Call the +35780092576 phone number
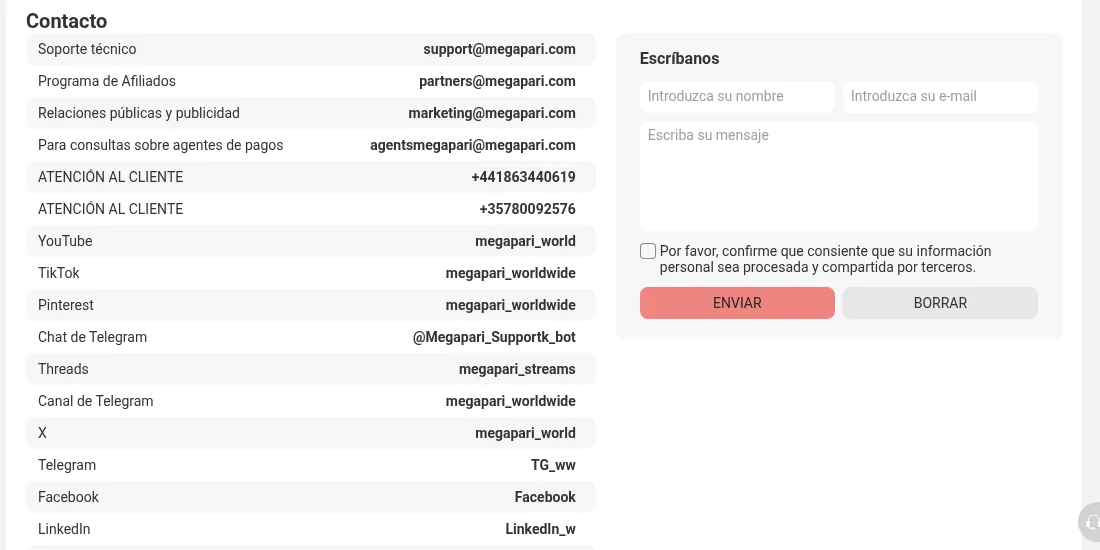1100x550 pixels. (528, 209)
